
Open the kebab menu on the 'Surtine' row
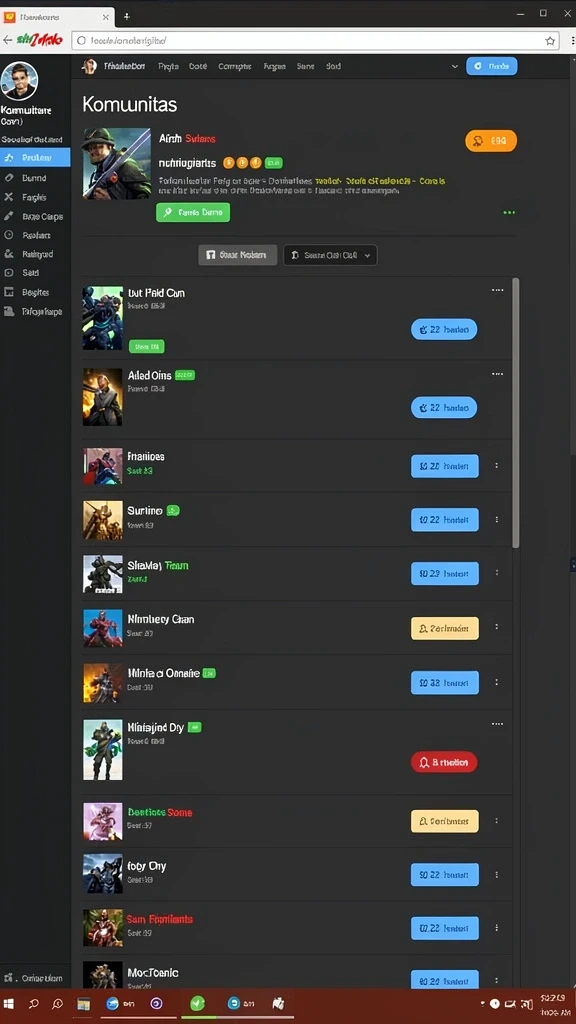click(x=496, y=520)
